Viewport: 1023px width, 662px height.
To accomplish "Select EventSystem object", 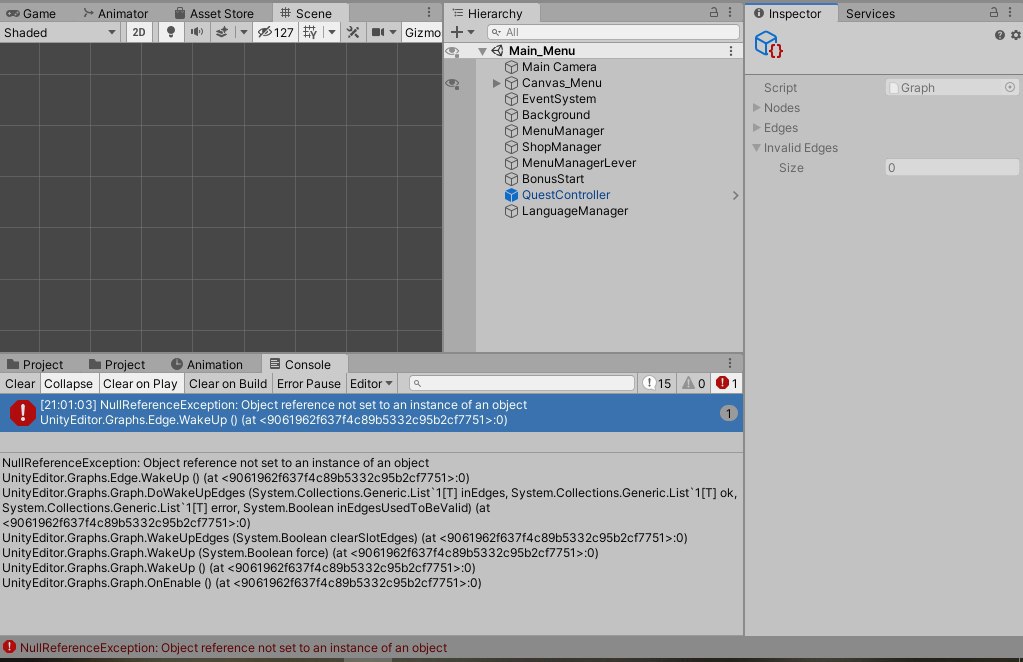I will click(558, 98).
